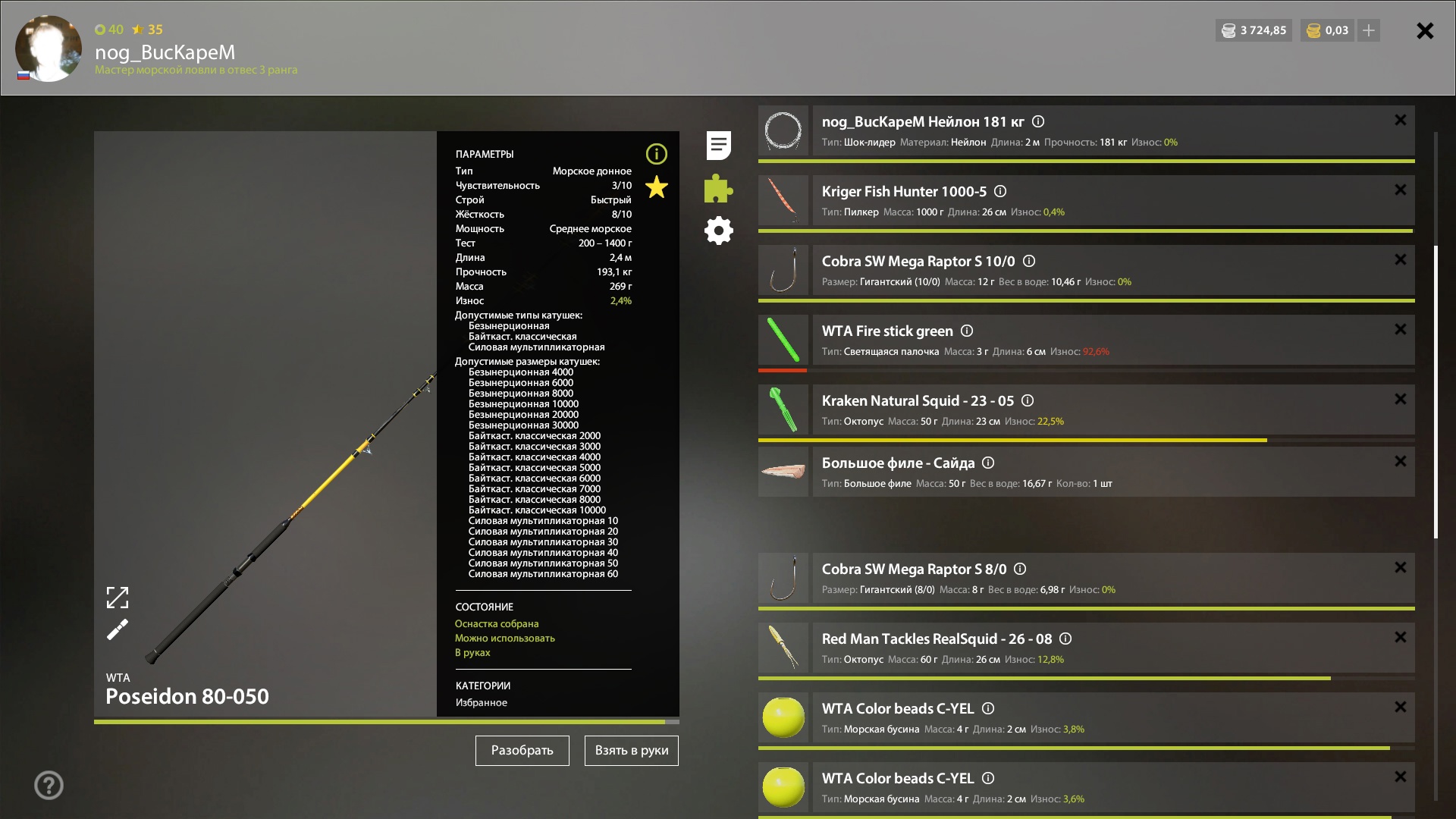Image resolution: width=1456 pixels, height=819 pixels.
Task: Click the Мастер морской ловли в отвес rank title
Action: point(196,70)
